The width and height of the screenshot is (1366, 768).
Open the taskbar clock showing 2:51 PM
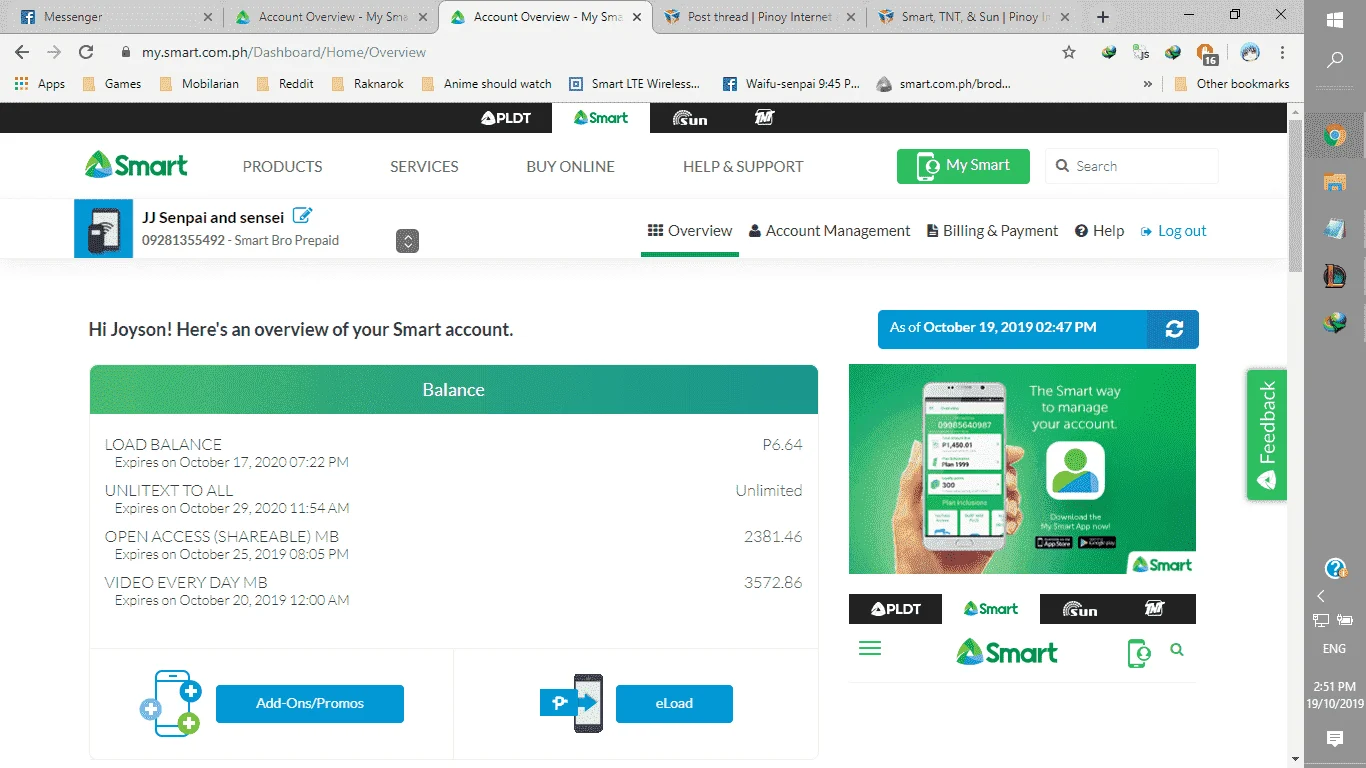pos(1335,695)
